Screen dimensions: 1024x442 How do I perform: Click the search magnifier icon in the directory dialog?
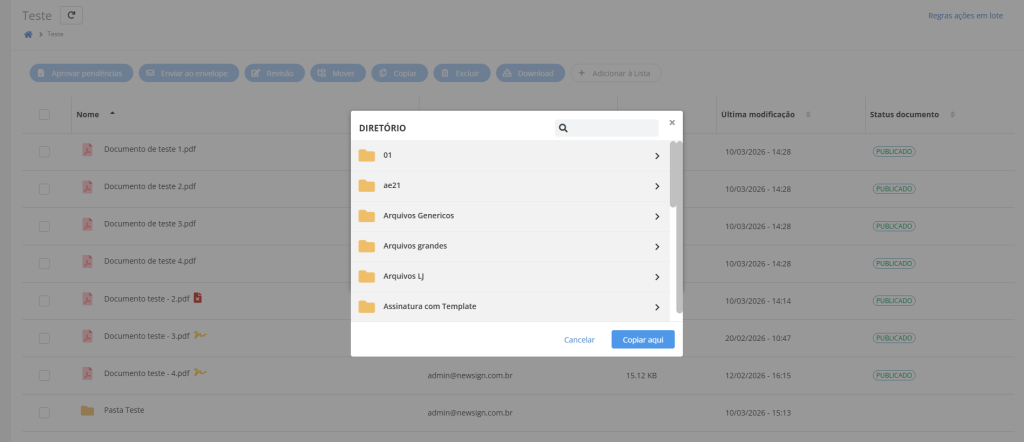click(x=564, y=128)
